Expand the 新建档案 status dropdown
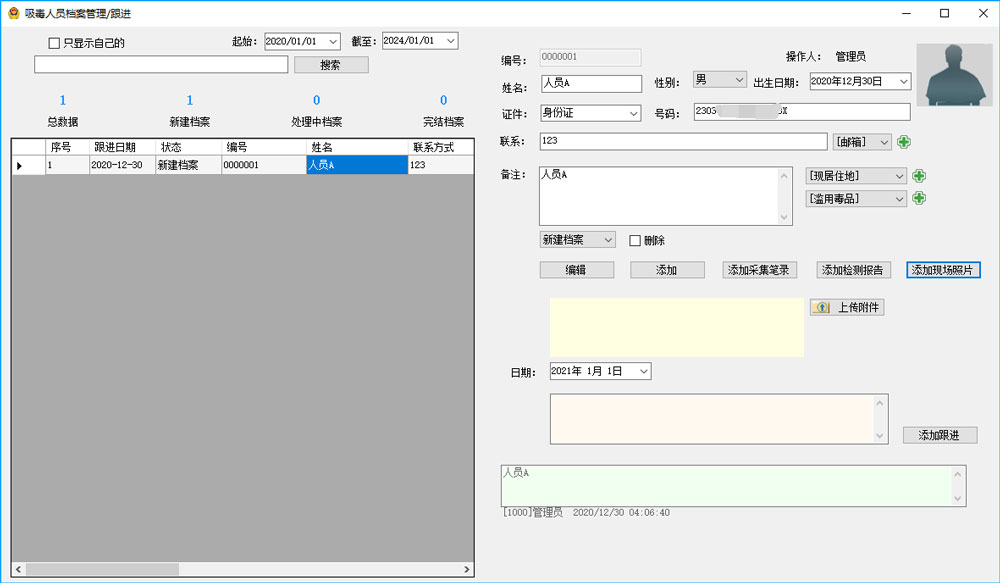 [607, 240]
